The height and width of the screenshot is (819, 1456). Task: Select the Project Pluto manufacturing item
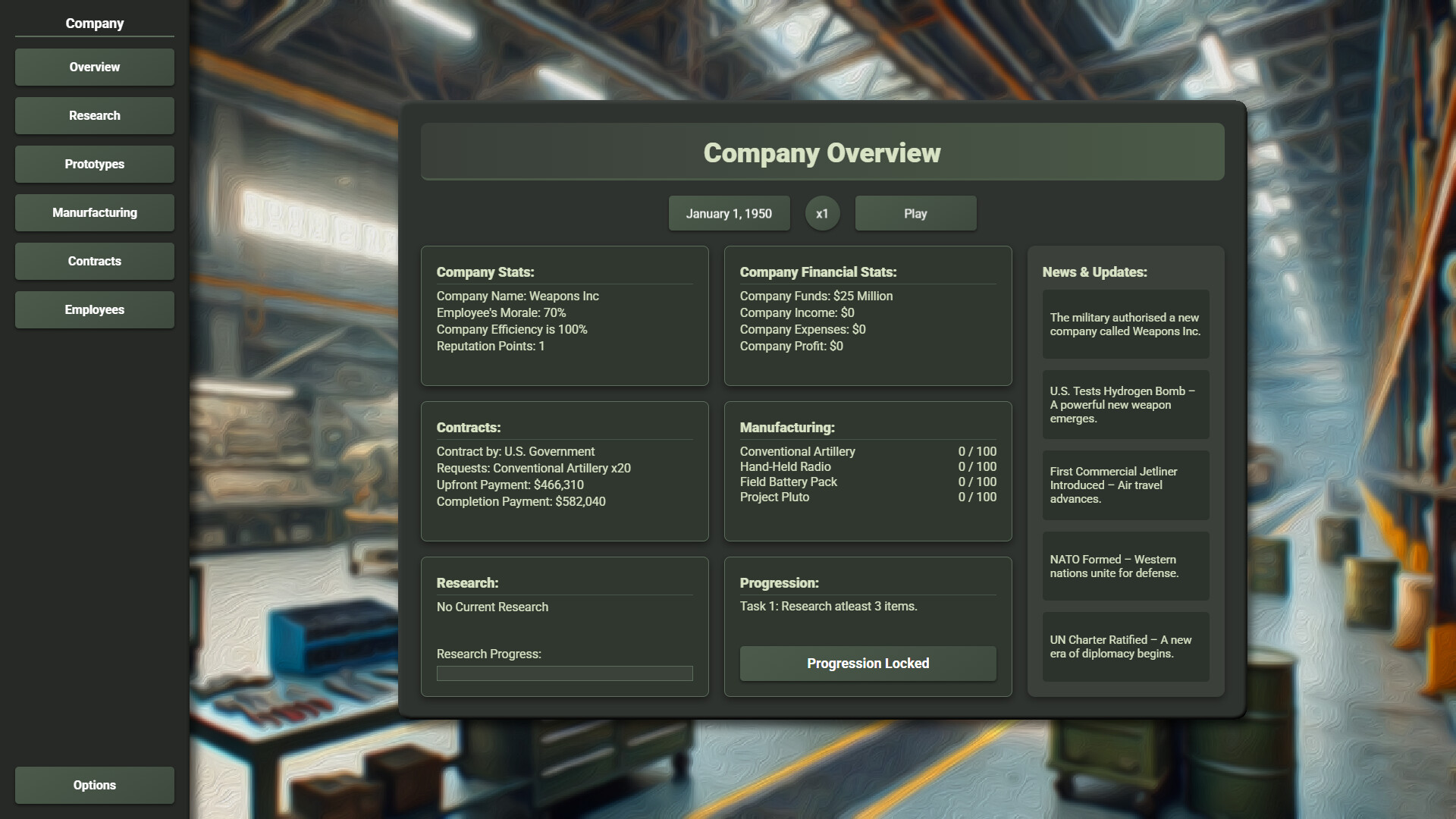pos(774,497)
